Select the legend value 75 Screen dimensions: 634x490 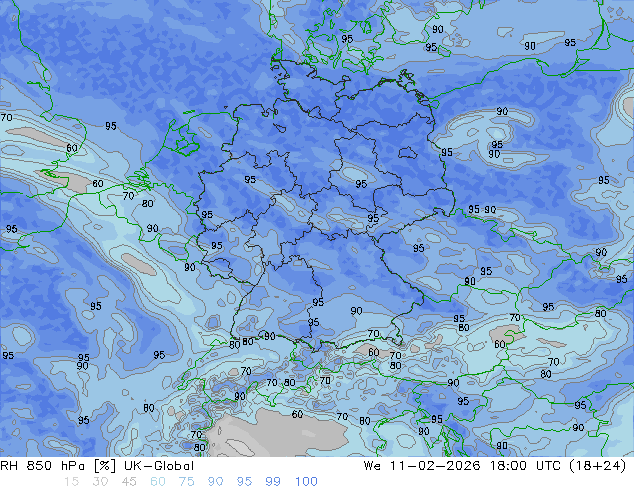tap(186, 482)
